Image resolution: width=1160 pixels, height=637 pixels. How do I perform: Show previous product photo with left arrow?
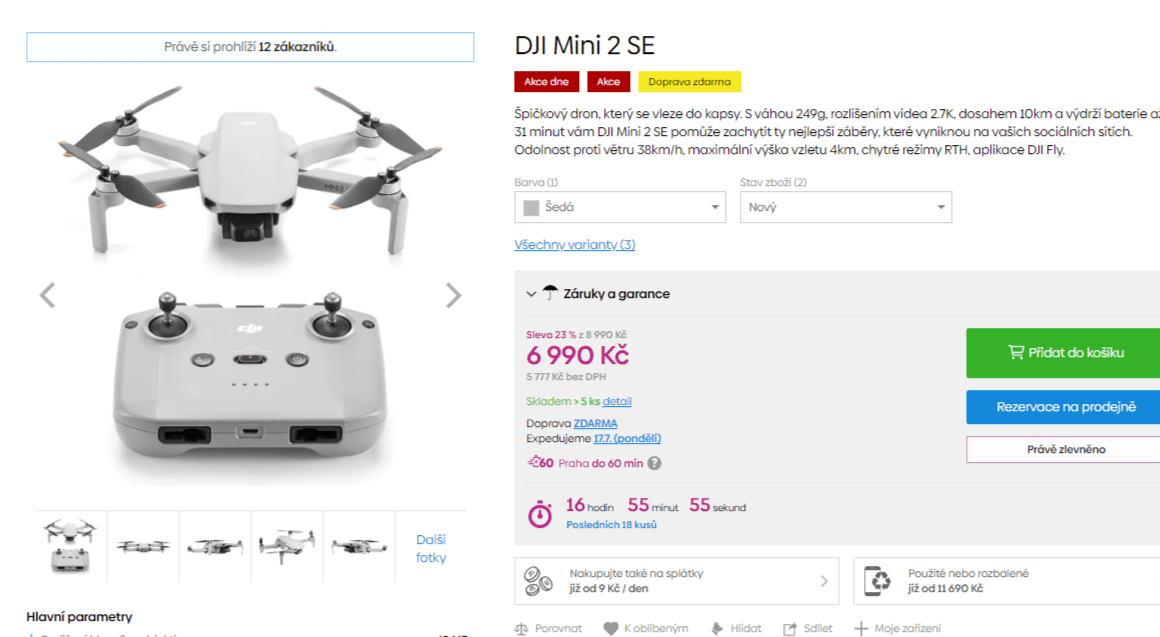click(x=47, y=295)
